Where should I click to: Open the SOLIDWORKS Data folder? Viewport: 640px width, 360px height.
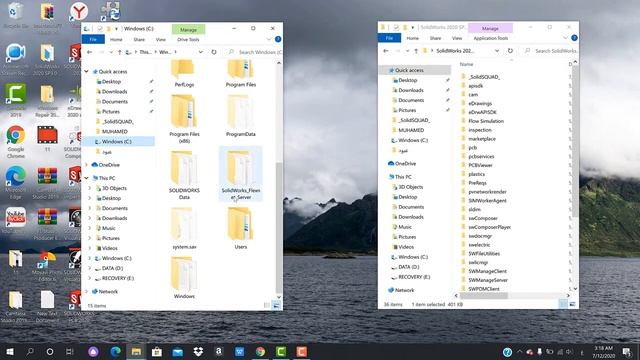(x=184, y=176)
